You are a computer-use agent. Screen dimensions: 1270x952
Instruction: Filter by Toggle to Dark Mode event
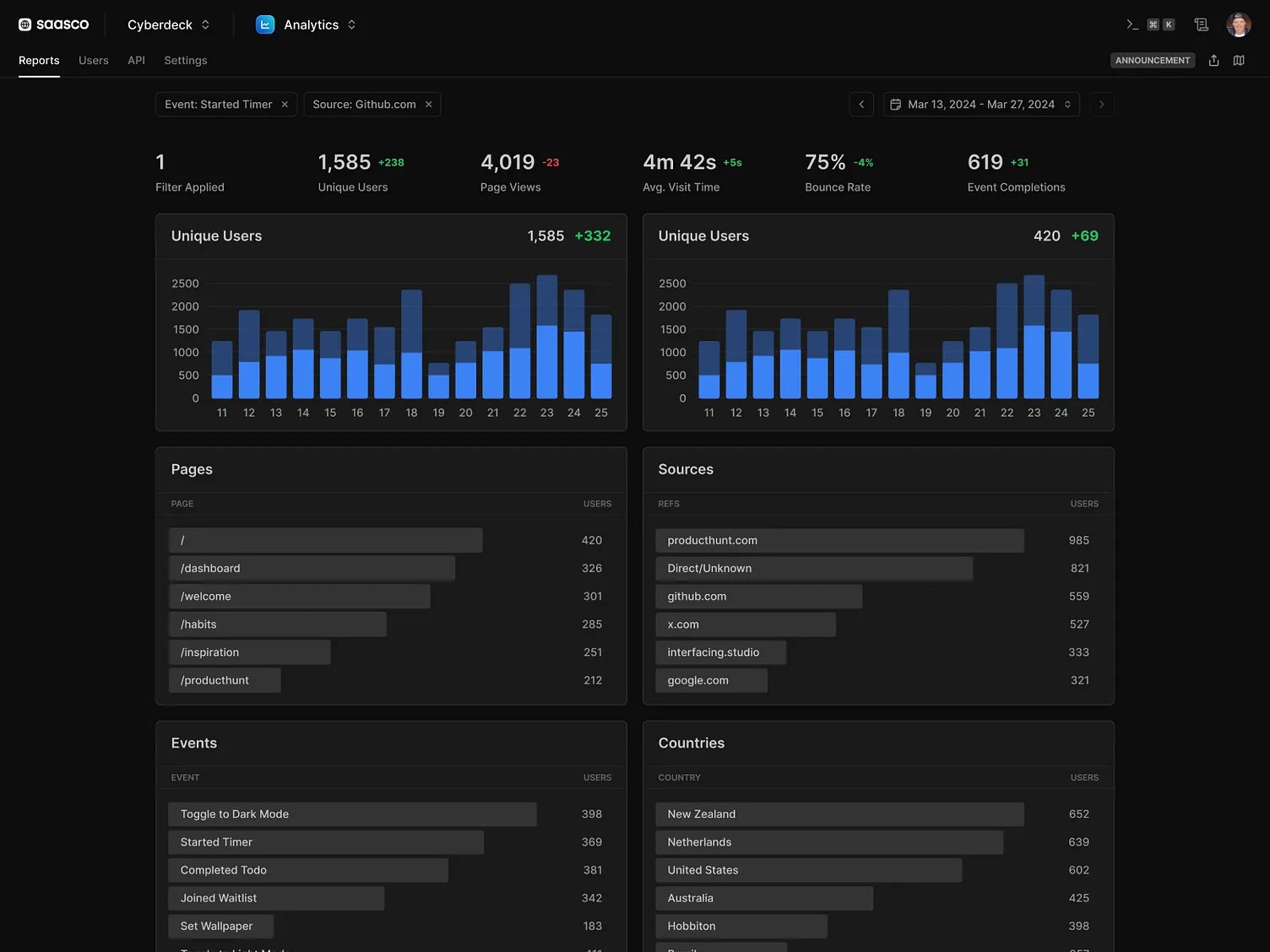click(352, 814)
